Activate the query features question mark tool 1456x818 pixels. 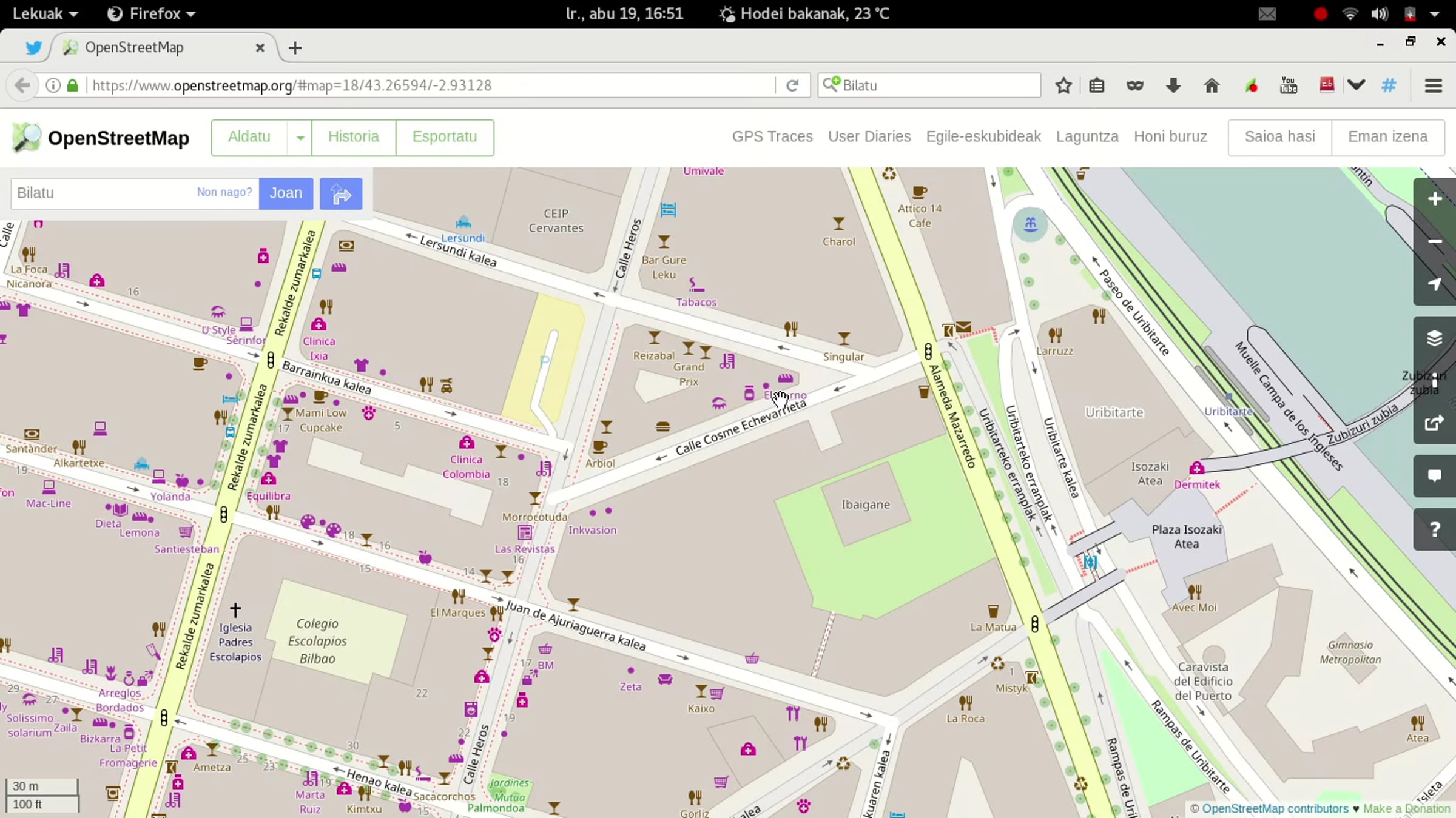point(1435,529)
